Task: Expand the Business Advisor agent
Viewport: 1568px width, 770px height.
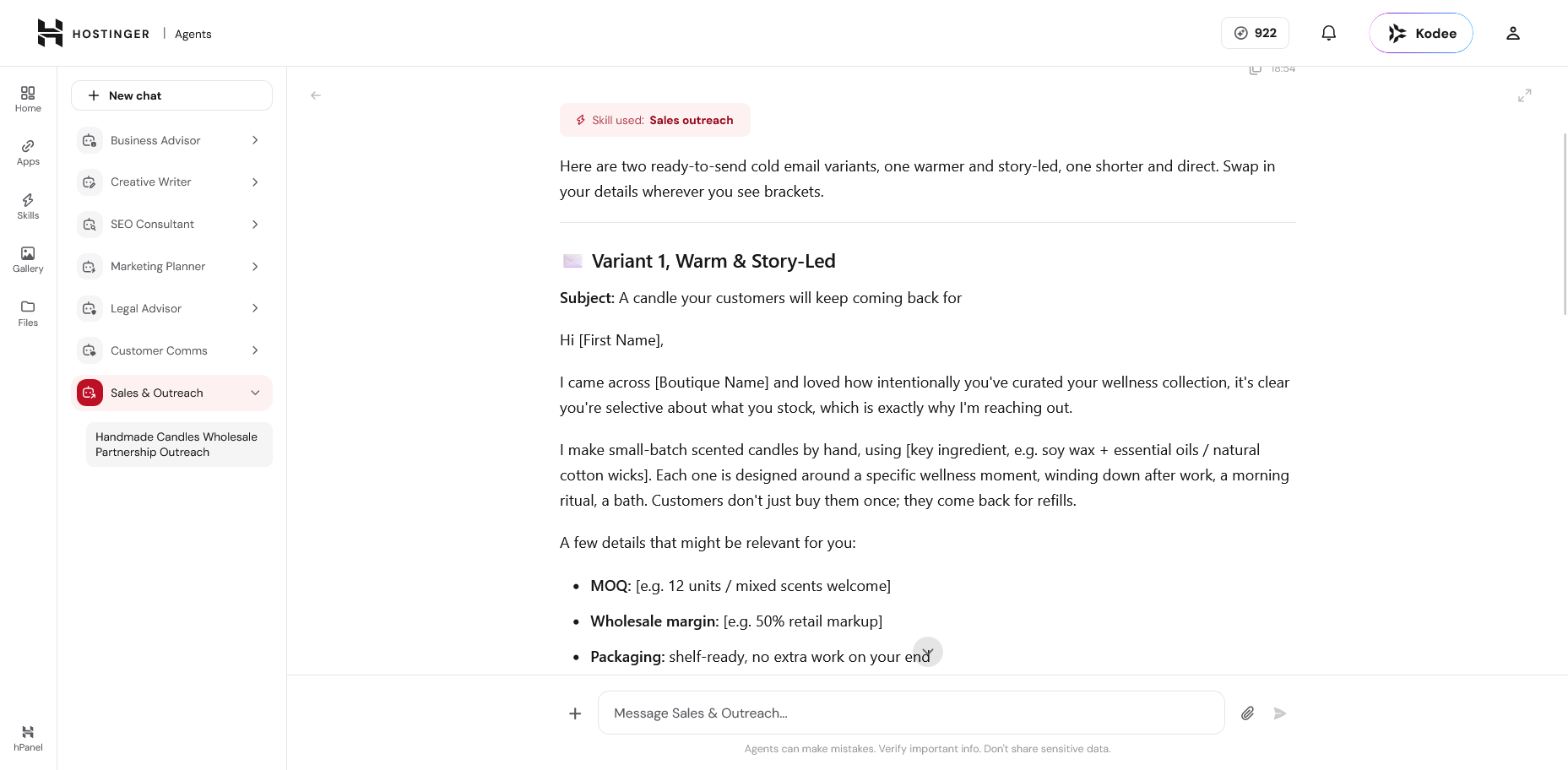Action: (x=255, y=140)
